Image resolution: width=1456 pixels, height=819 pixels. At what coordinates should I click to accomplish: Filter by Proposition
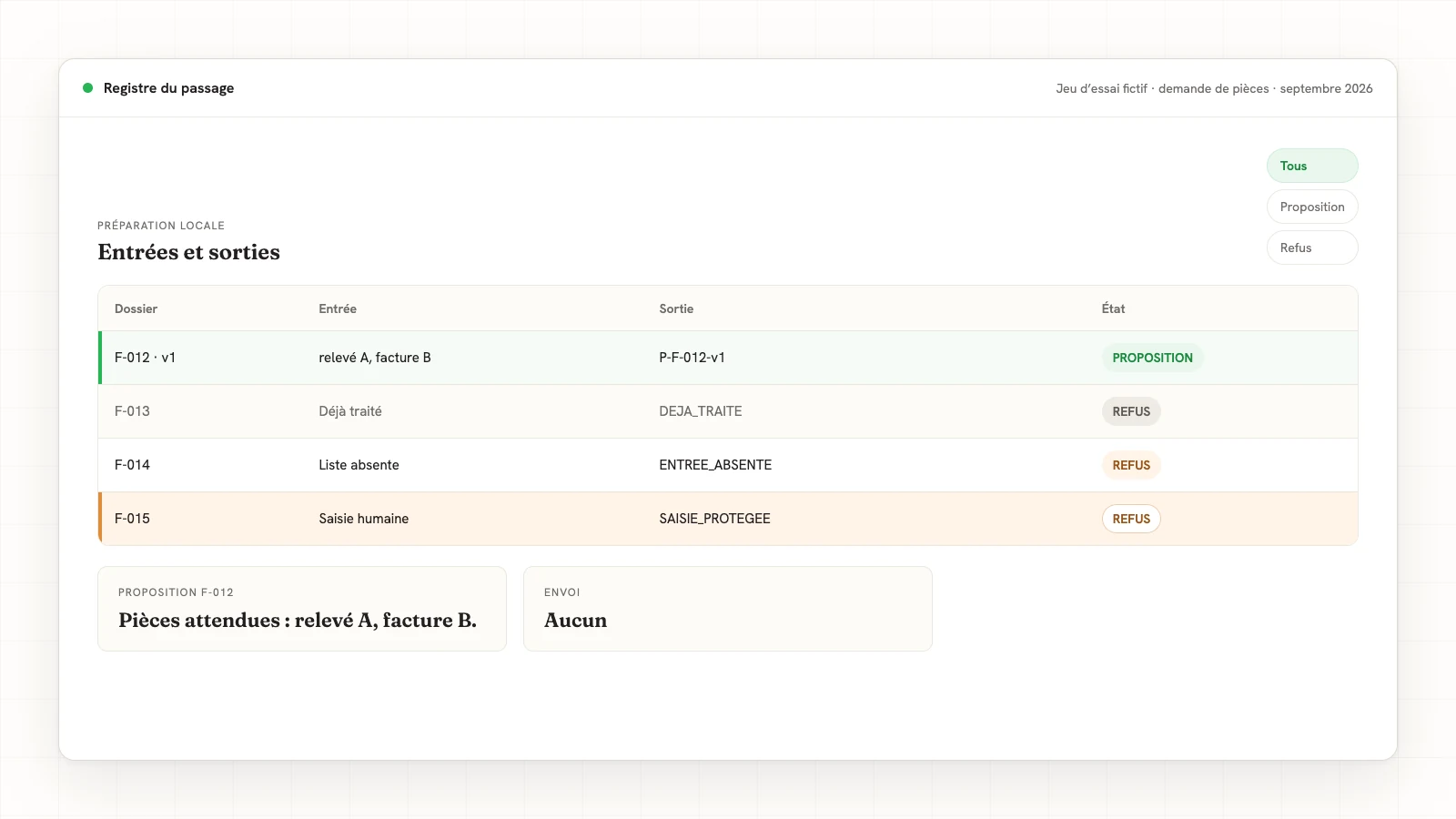point(1312,207)
